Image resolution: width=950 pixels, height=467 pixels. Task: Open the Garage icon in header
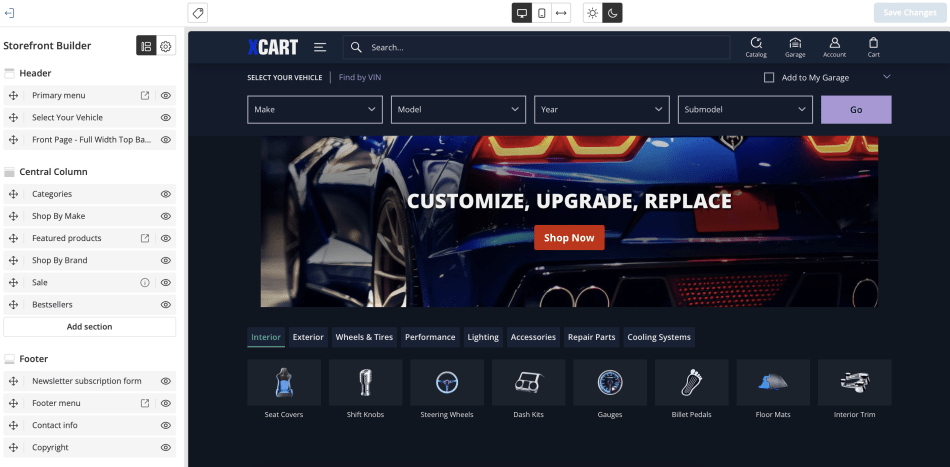[x=795, y=47]
